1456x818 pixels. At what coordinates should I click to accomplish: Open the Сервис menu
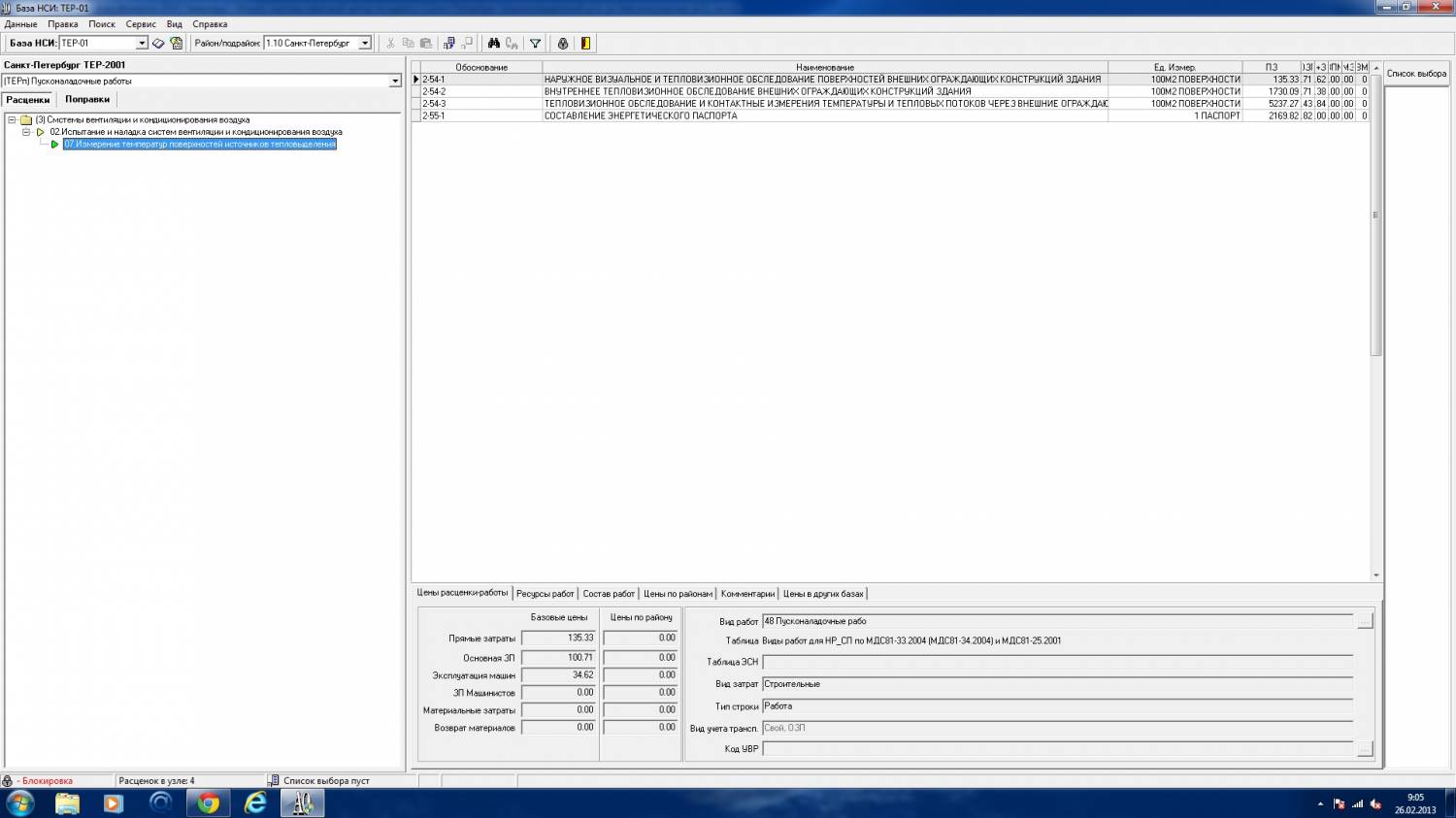(x=141, y=24)
